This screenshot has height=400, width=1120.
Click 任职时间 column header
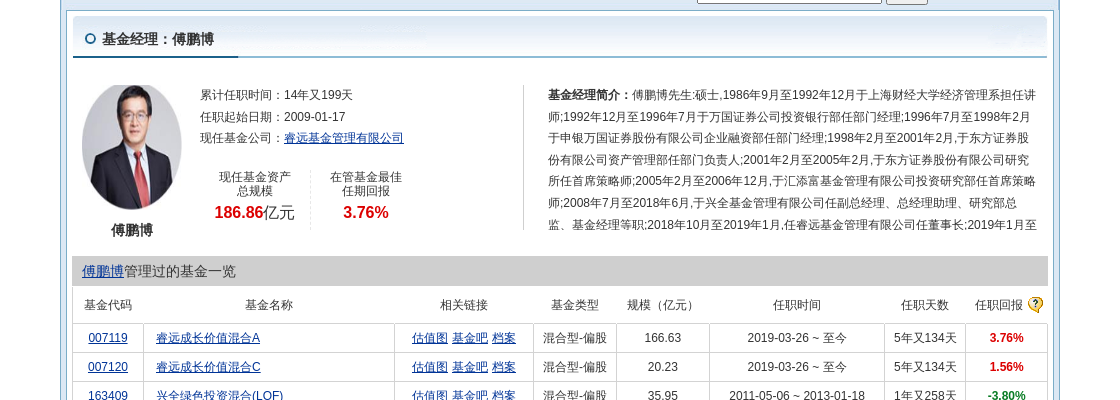pos(796,305)
